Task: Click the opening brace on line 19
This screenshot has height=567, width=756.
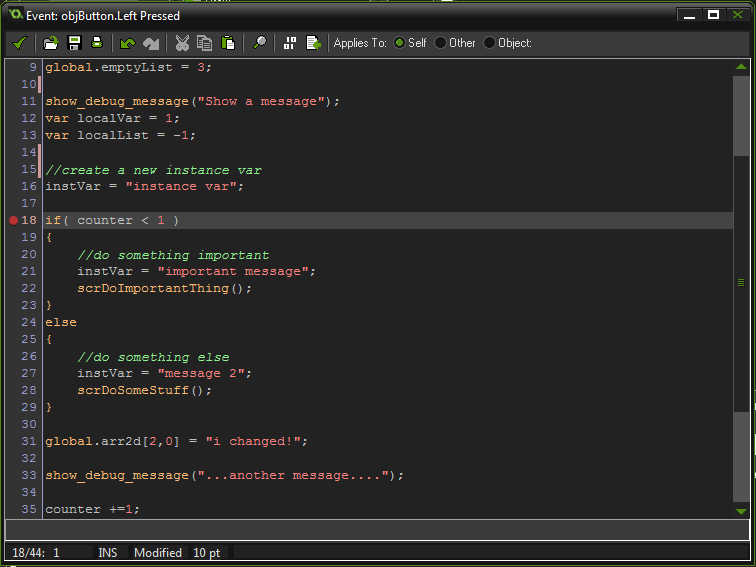Action: [49, 237]
